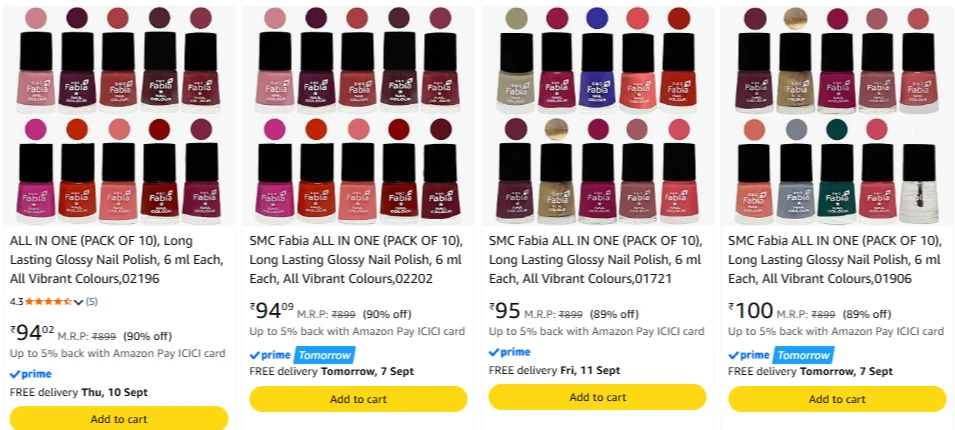The height and width of the screenshot is (430, 955).
Task: Open the 02202 nail polish product image
Action: (358, 116)
